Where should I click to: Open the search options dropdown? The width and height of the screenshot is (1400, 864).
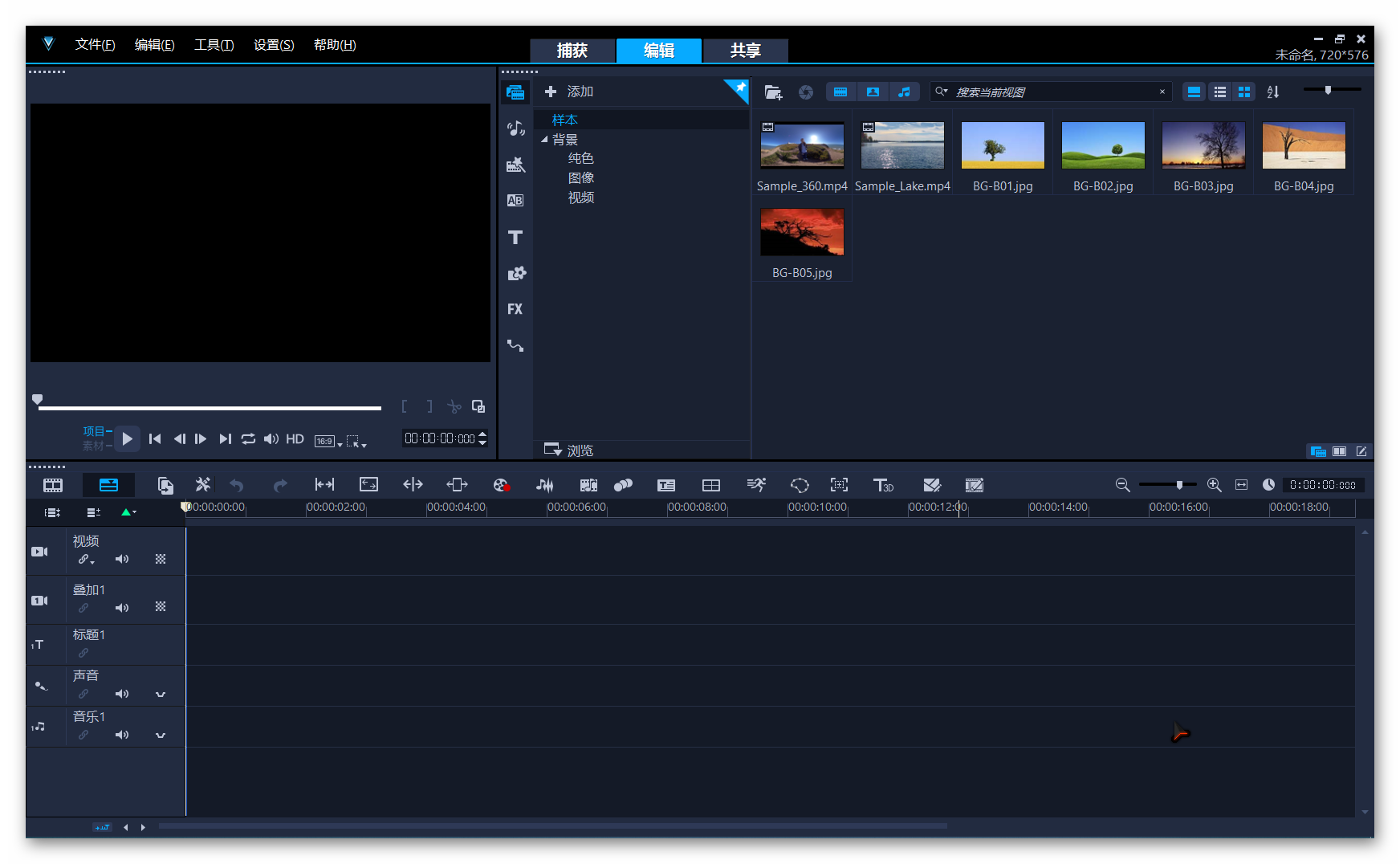tap(942, 92)
